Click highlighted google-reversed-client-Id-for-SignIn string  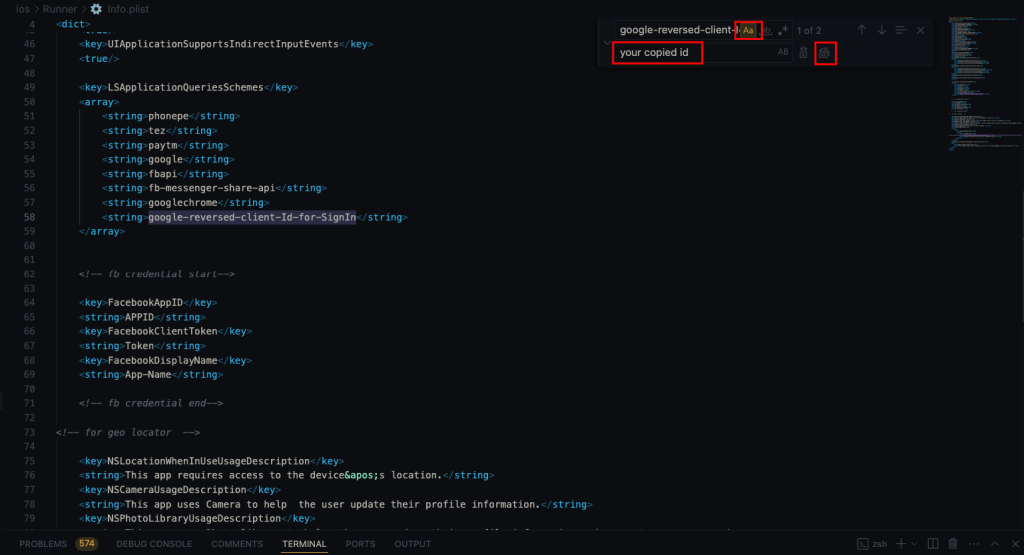click(252, 217)
